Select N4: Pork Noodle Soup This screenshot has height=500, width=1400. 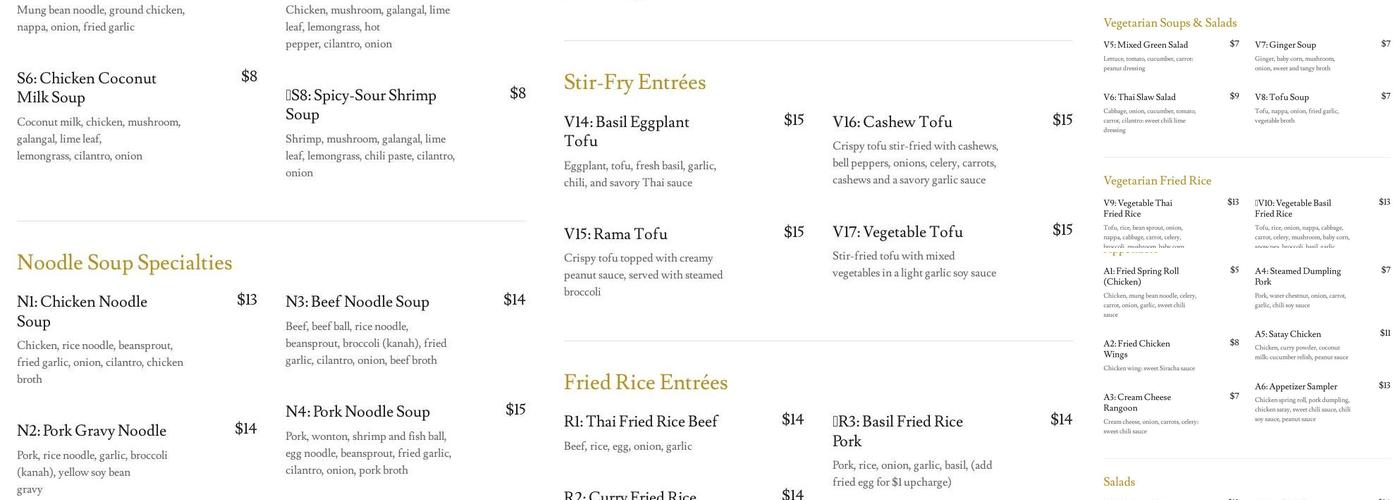357,412
